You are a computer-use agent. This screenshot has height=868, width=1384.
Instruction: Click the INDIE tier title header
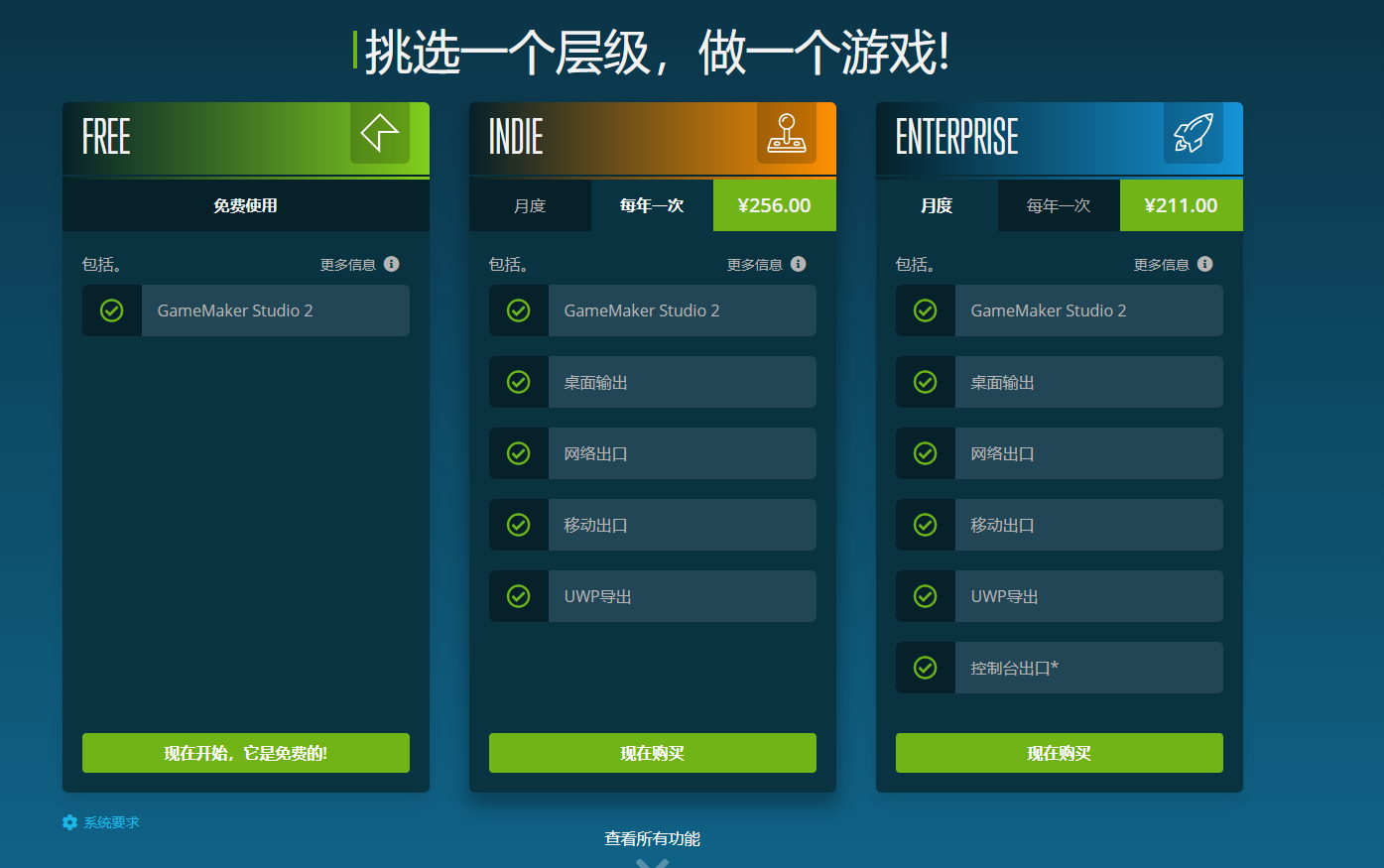[516, 137]
